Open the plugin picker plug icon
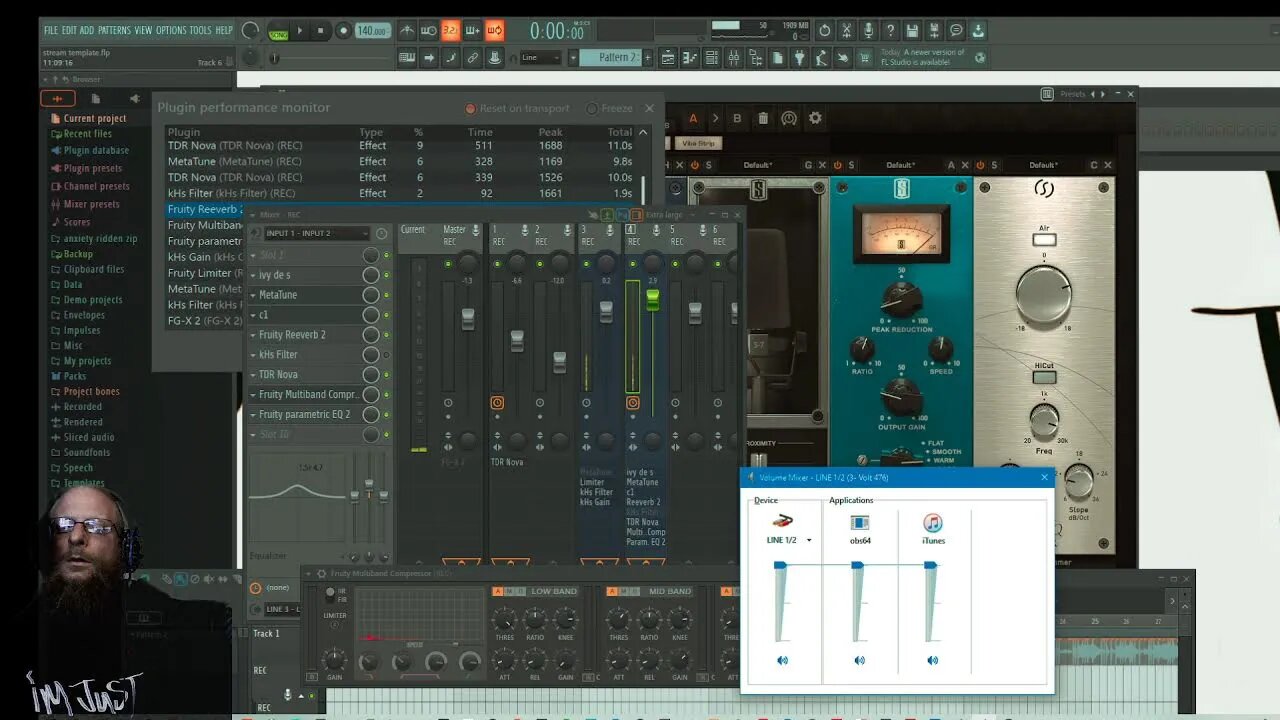Viewport: 1280px width, 720px height. pos(800,58)
